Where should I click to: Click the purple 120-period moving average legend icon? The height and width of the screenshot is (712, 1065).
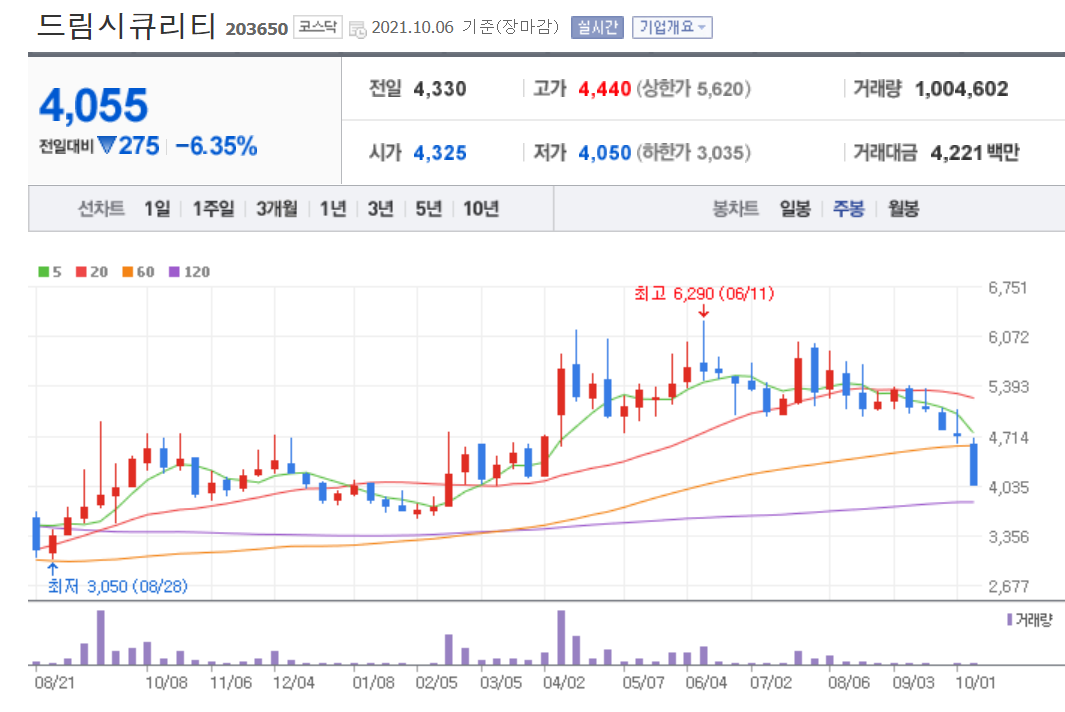click(x=173, y=271)
